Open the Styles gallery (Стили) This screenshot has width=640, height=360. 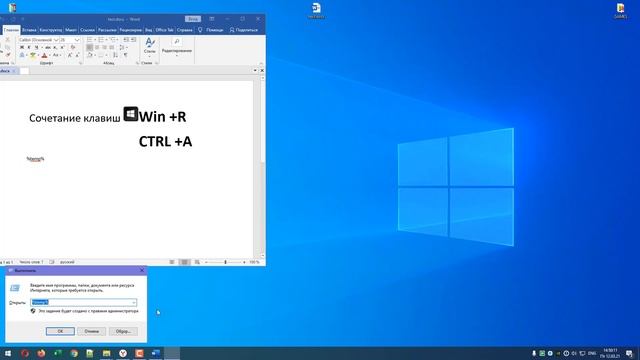pyautogui.click(x=150, y=46)
